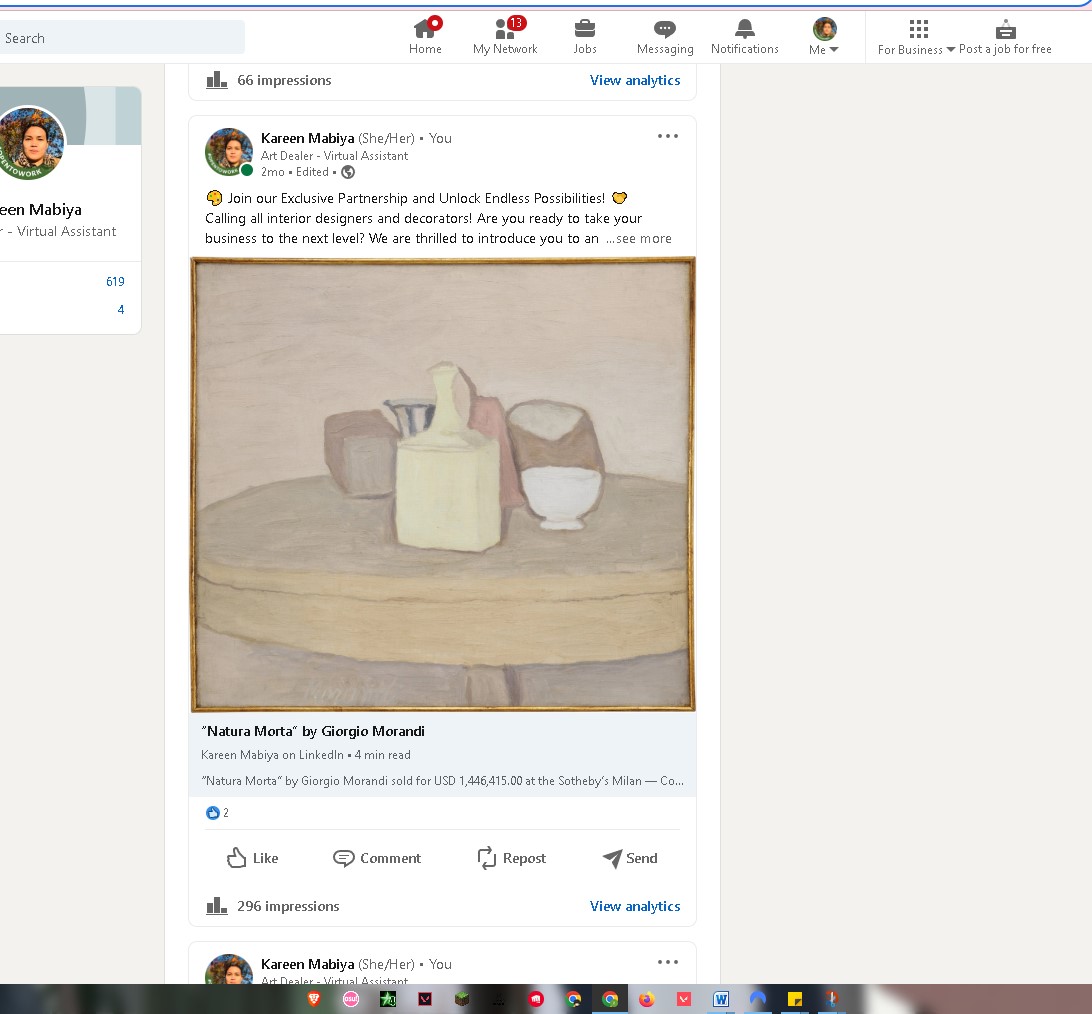Click Post a job for free
Image resolution: width=1092 pixels, height=1014 pixels.
click(1005, 37)
